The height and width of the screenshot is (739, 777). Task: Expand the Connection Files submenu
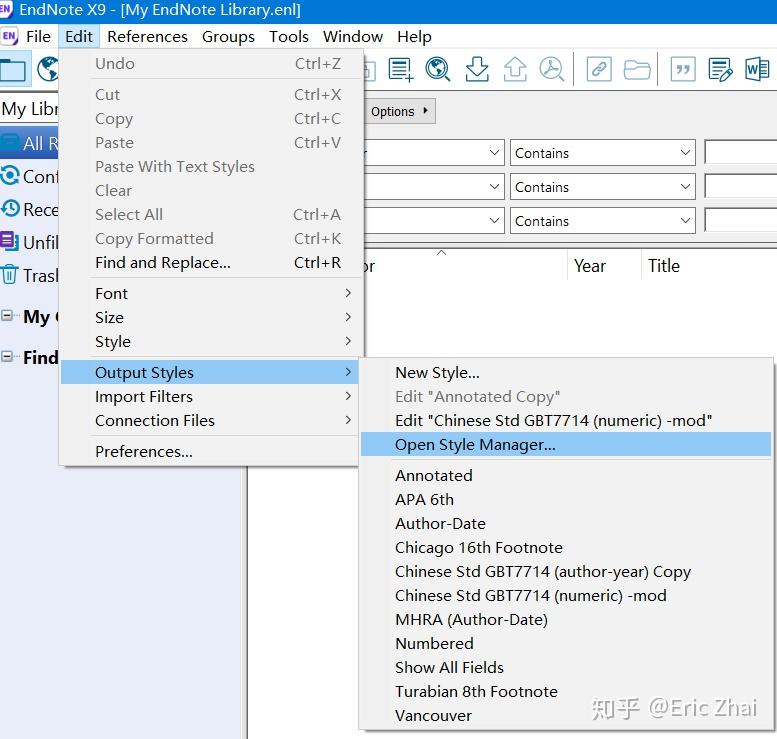[212, 420]
